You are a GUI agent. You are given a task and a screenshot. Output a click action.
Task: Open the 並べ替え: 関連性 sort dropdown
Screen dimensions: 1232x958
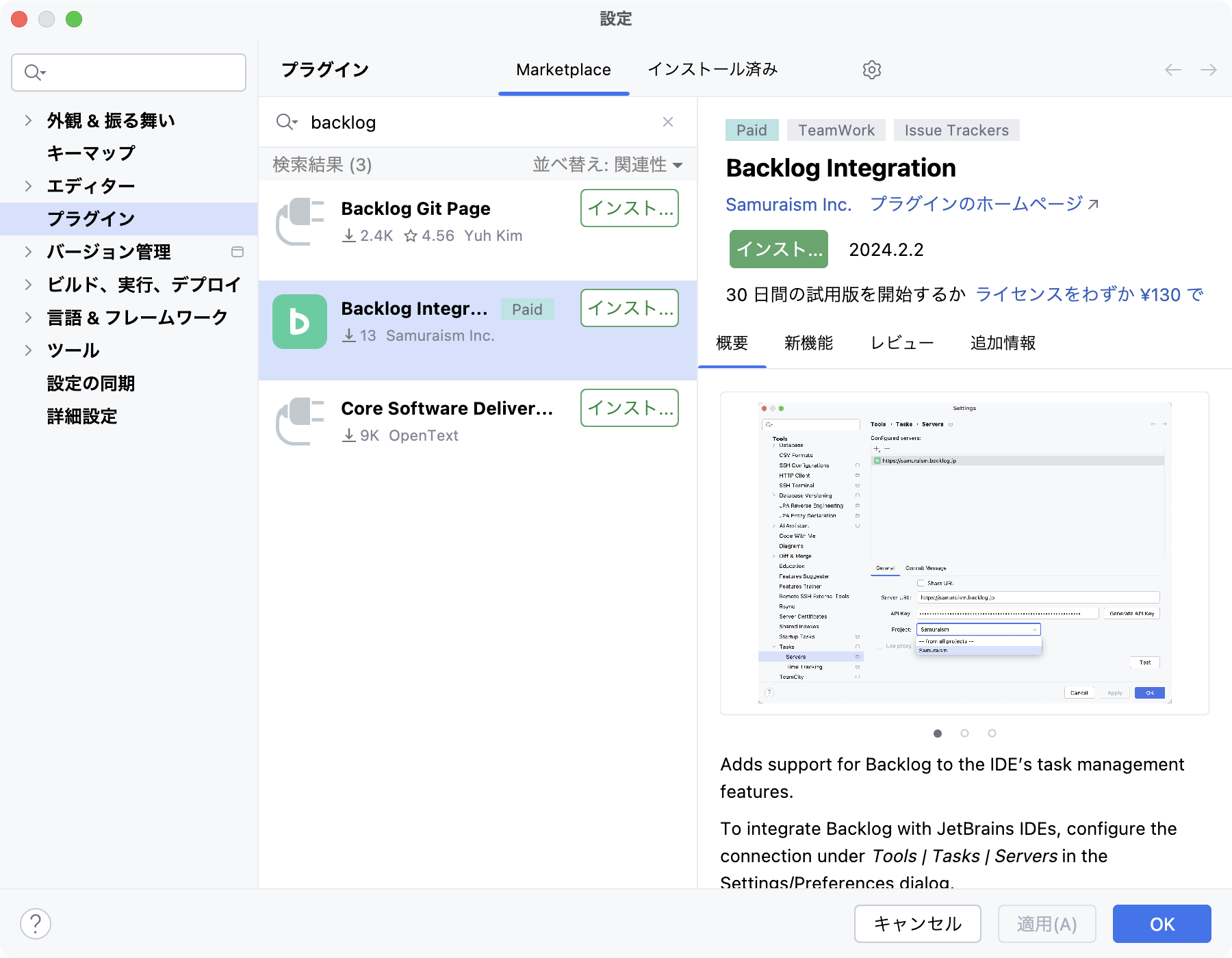(608, 165)
